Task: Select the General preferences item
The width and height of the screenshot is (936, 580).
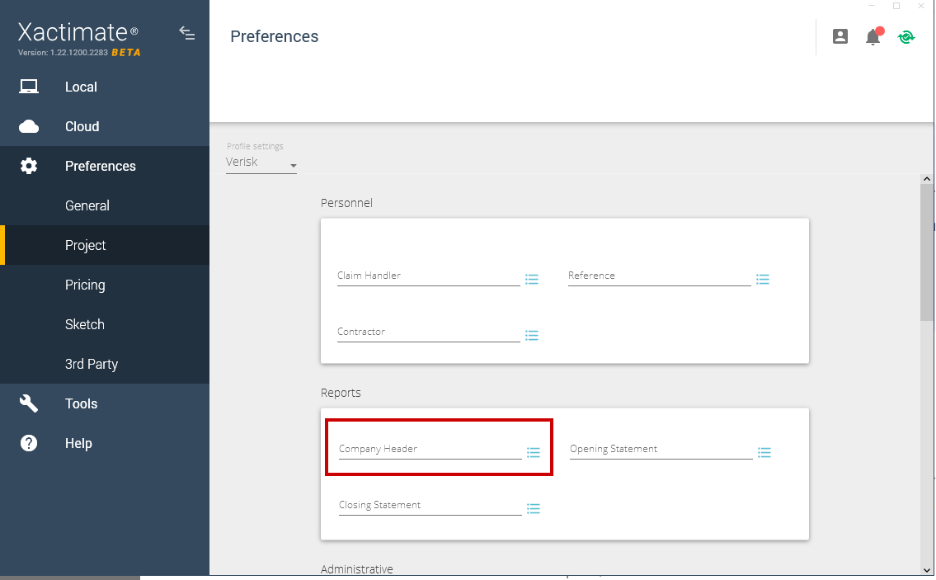Action: (x=87, y=206)
